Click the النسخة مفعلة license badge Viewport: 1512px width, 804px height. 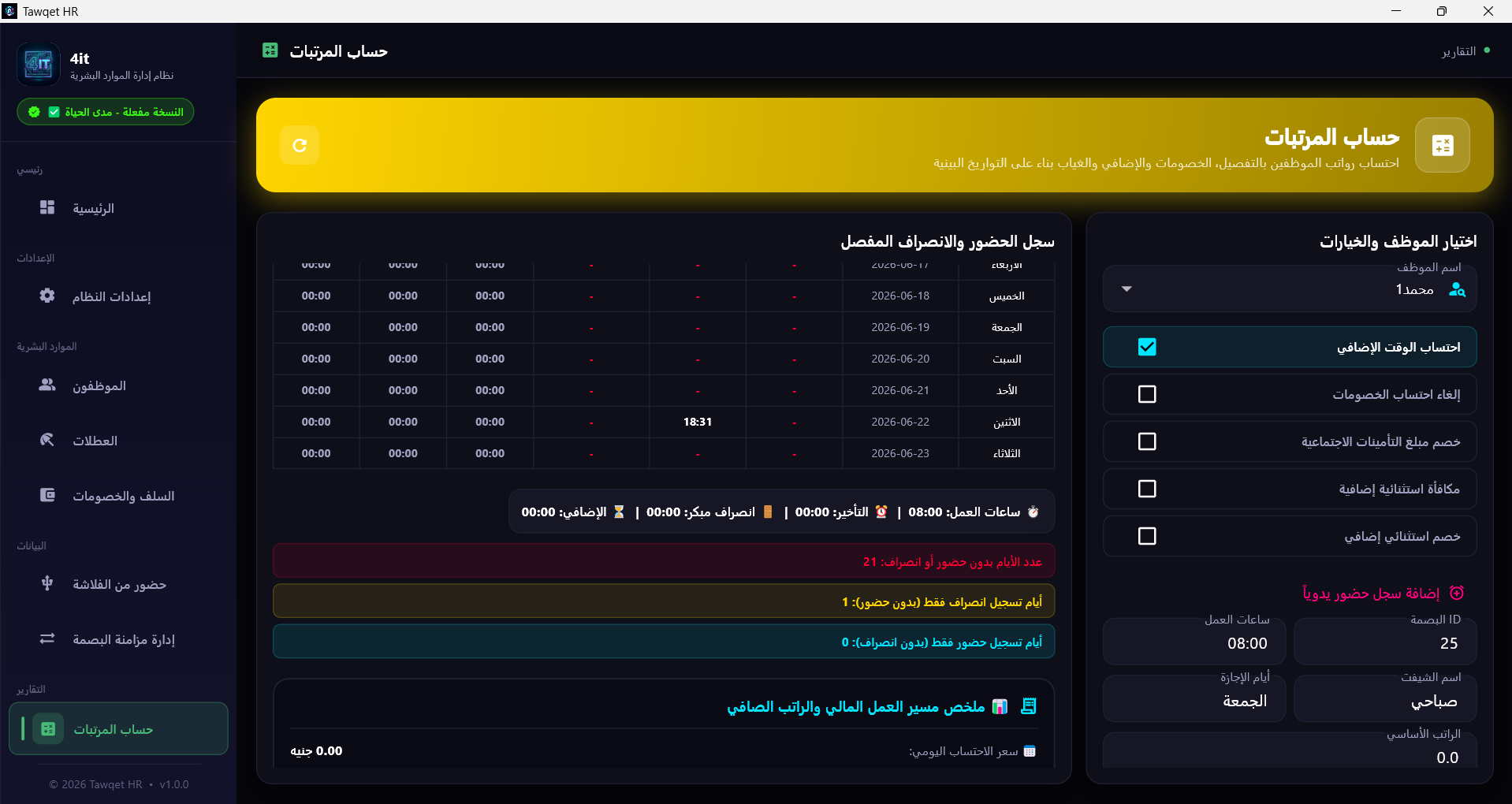click(106, 112)
